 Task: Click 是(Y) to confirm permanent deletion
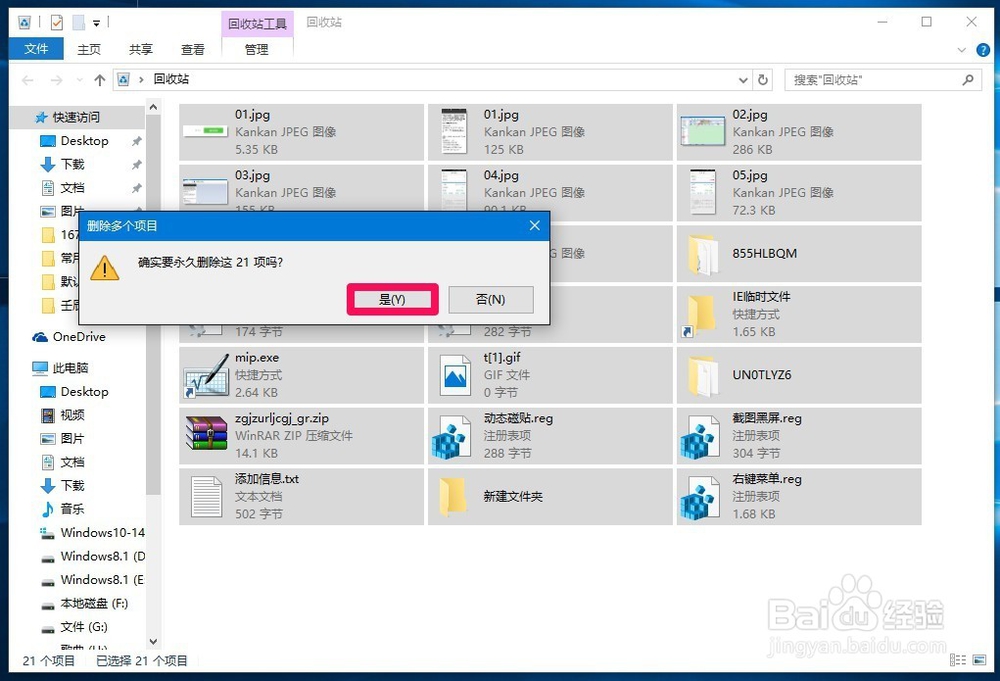(x=392, y=299)
